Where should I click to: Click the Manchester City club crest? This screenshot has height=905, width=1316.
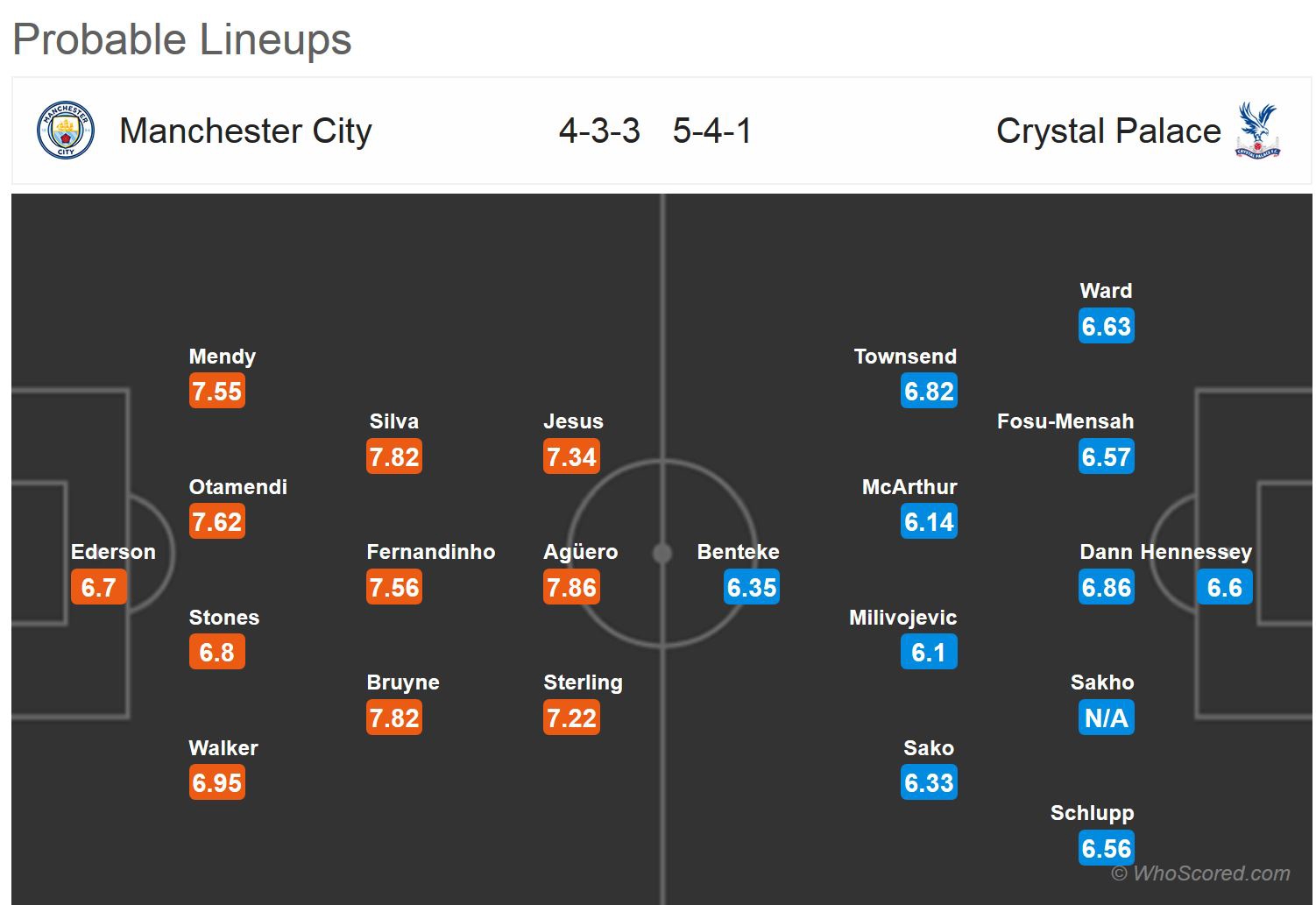click(x=65, y=131)
